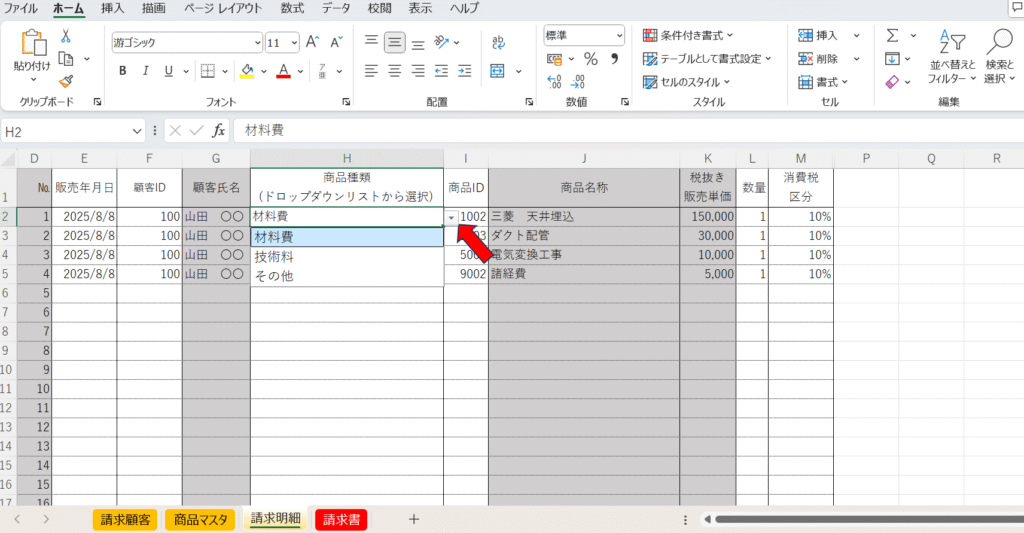Click the AutoSum sigma icon

click(892, 36)
